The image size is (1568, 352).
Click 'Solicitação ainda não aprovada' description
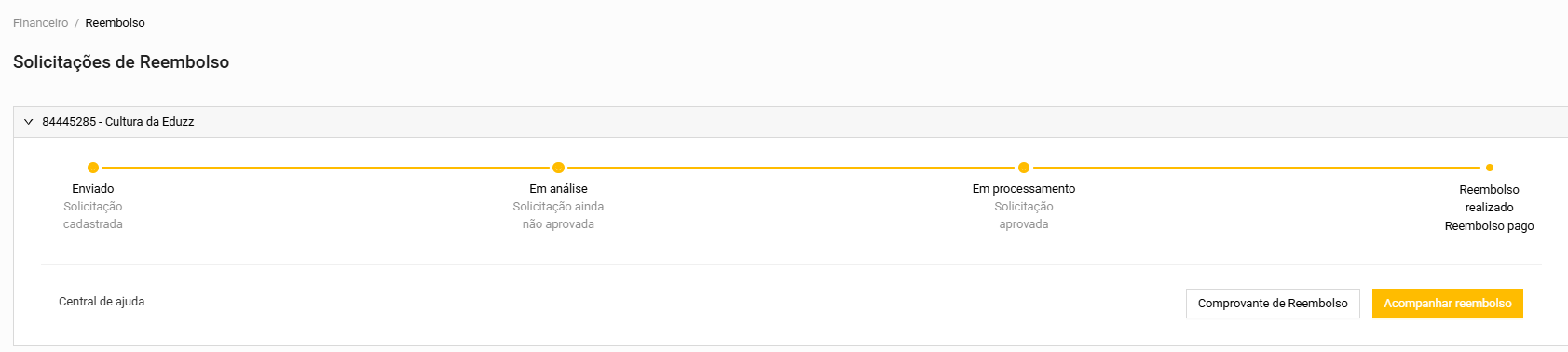click(x=558, y=215)
